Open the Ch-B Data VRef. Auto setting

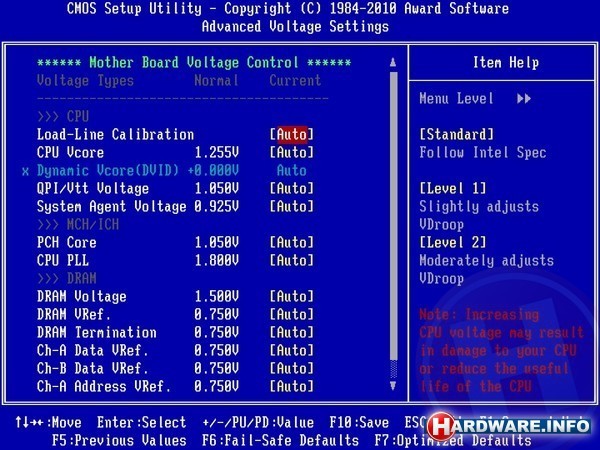[292, 368]
